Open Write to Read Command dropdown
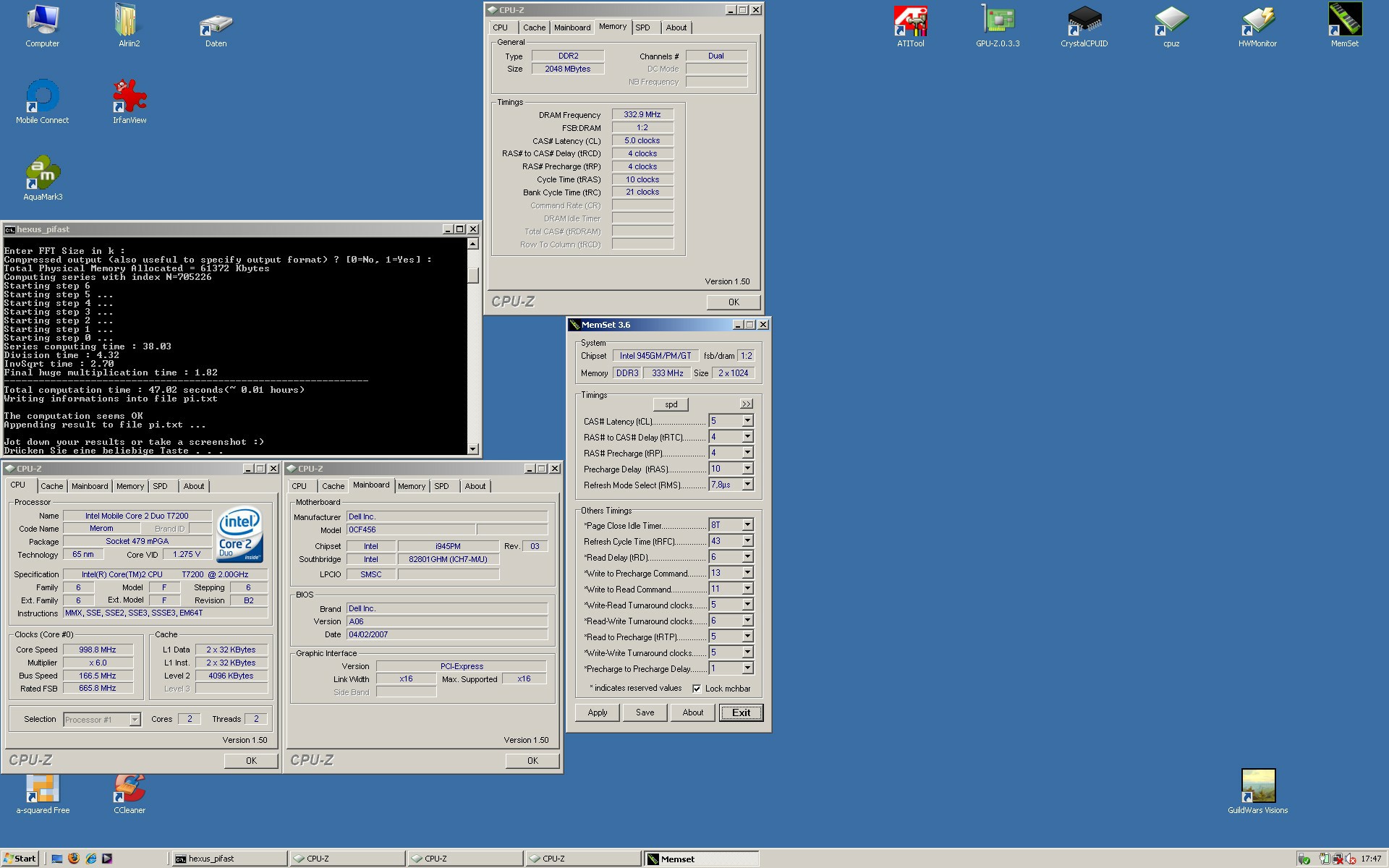 tap(747, 589)
